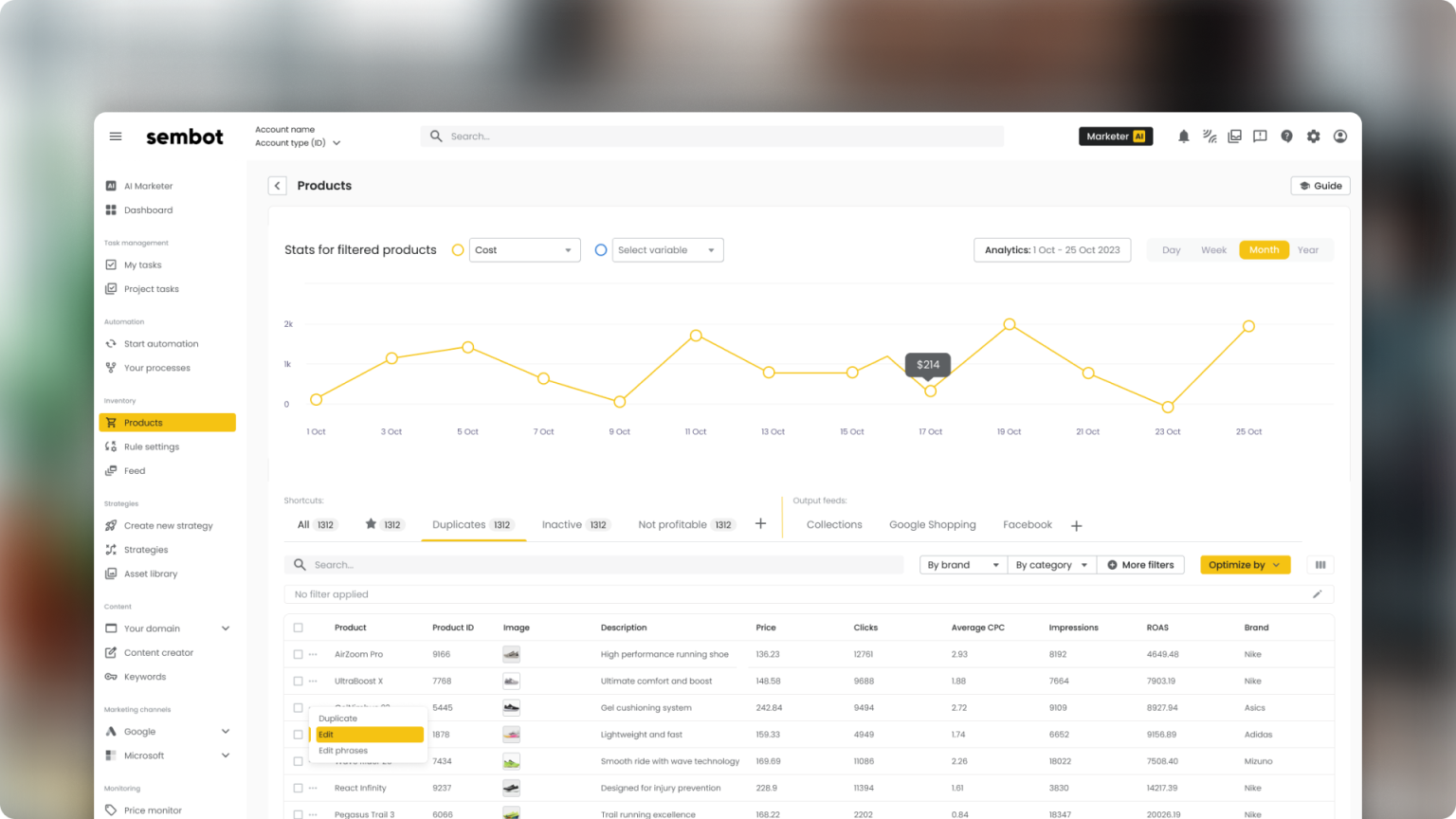This screenshot has height=819, width=1456.
Task: Click the feedback message icon in top bar
Action: tap(1260, 136)
